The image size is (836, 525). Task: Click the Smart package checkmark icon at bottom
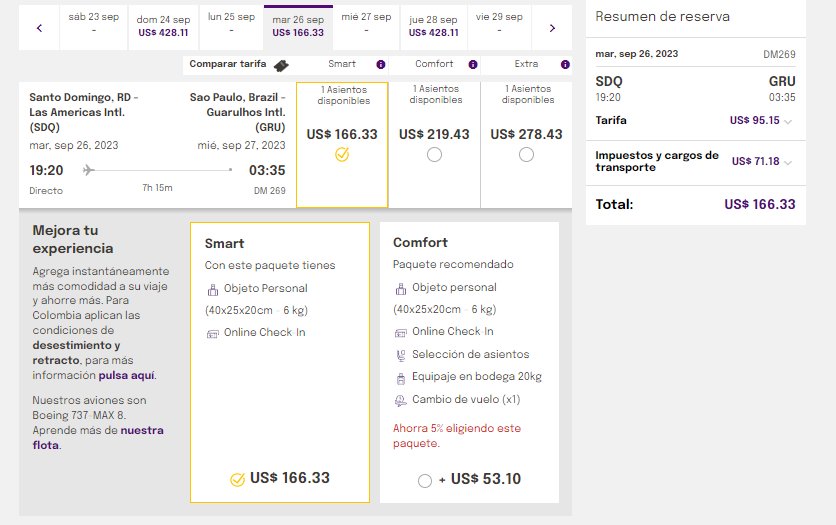click(x=237, y=479)
